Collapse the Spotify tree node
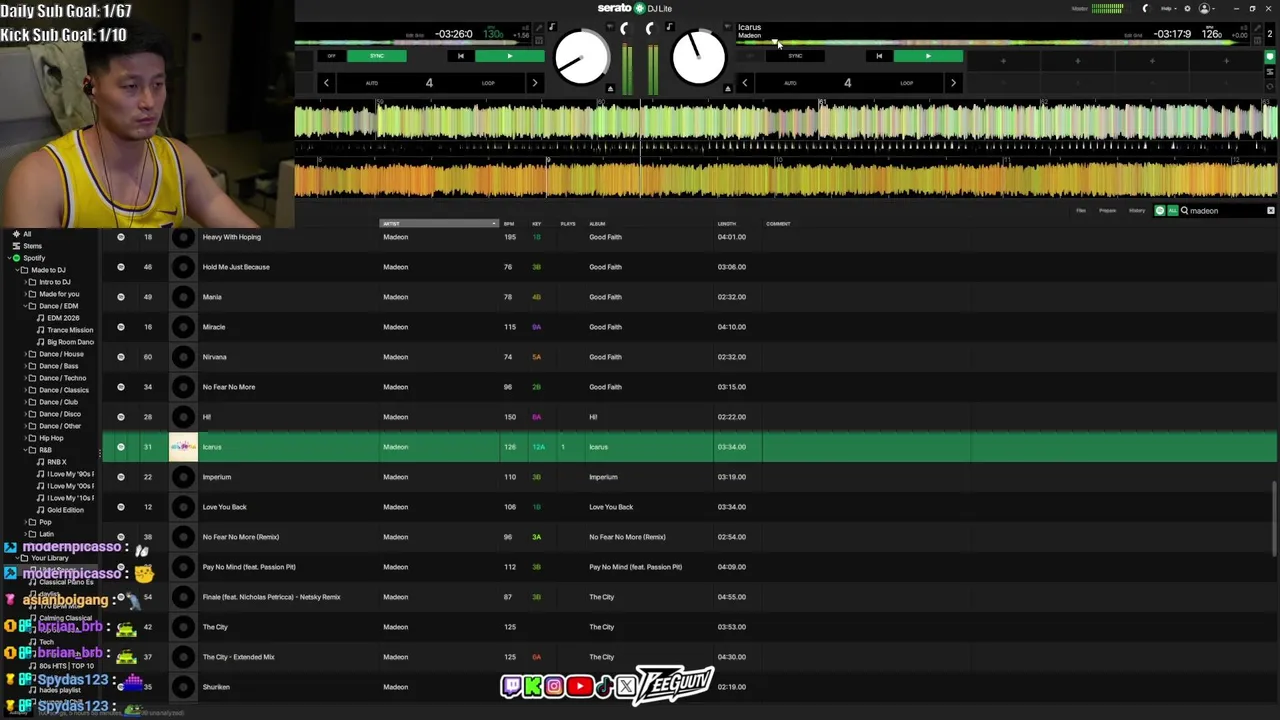The height and width of the screenshot is (720, 1280). [9, 258]
